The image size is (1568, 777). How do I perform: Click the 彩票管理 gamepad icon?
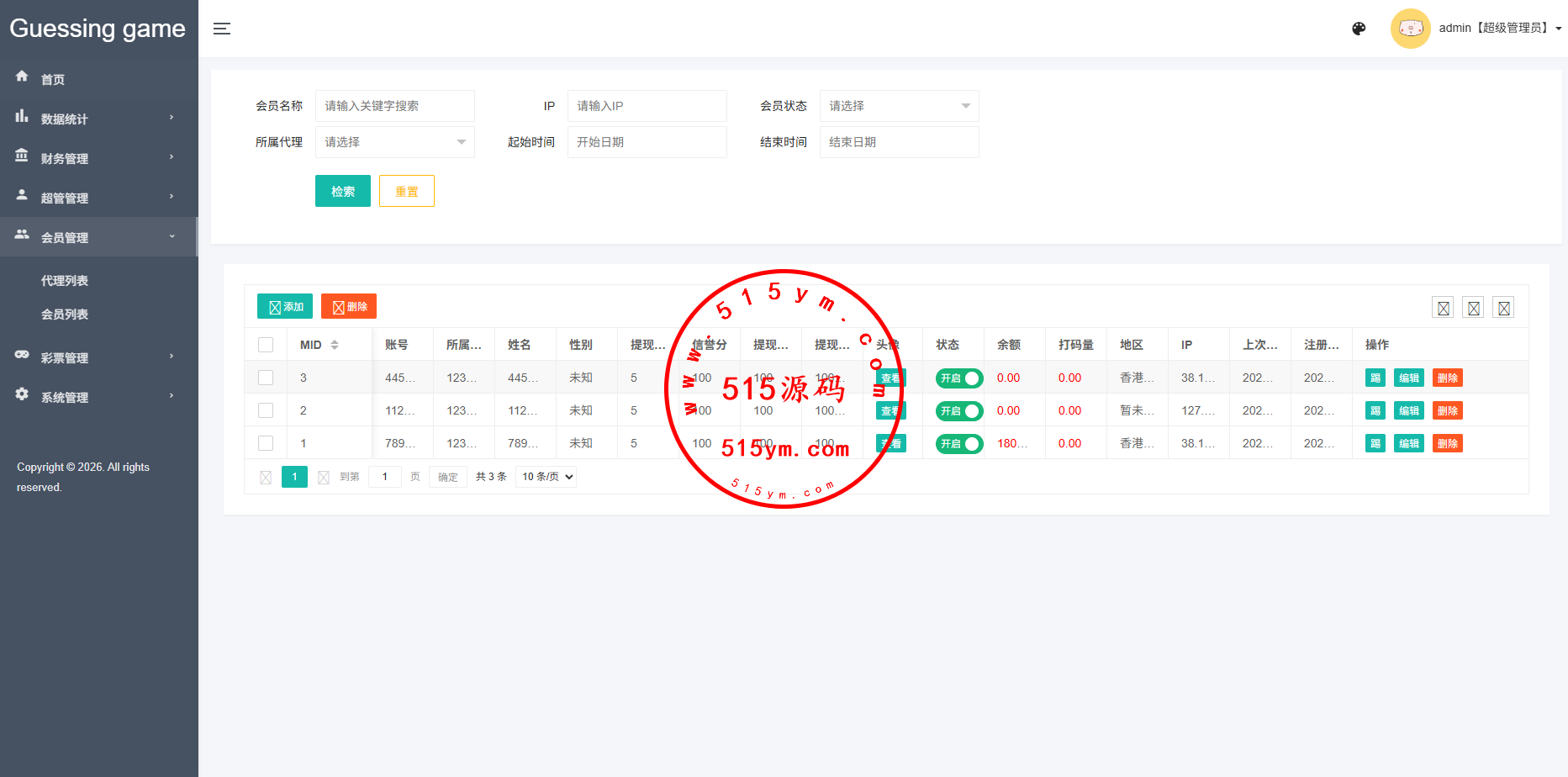pyautogui.click(x=22, y=355)
